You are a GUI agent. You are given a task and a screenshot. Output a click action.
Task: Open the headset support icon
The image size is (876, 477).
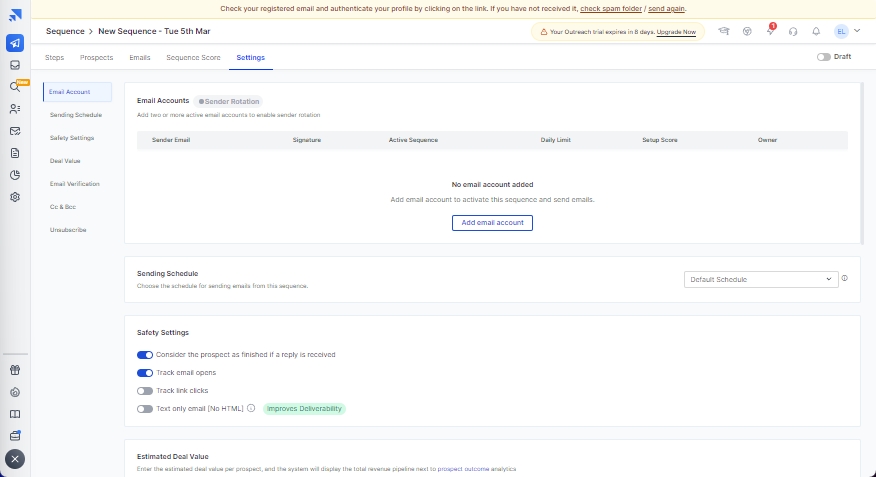[793, 32]
